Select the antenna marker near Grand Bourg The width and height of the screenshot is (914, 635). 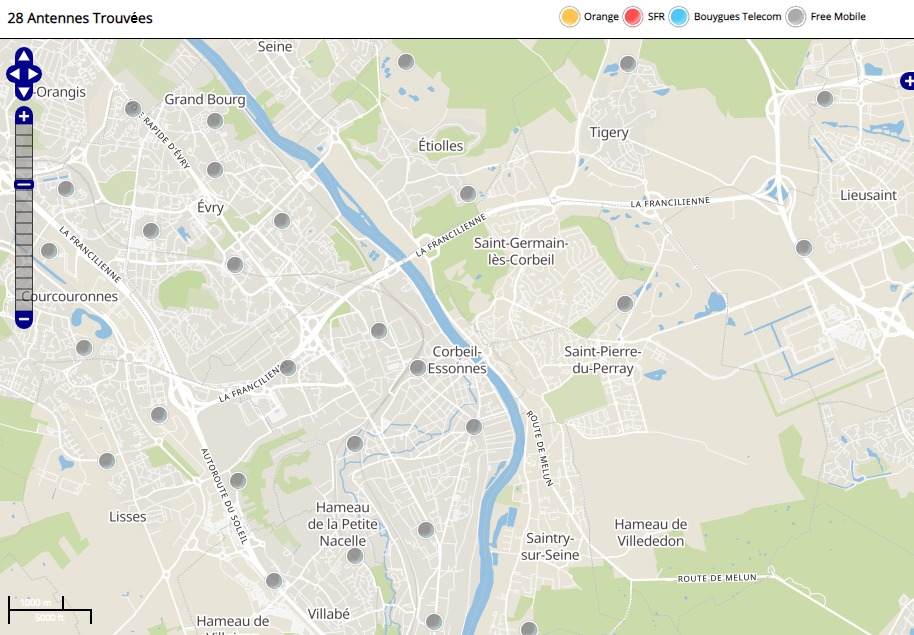[x=214, y=121]
